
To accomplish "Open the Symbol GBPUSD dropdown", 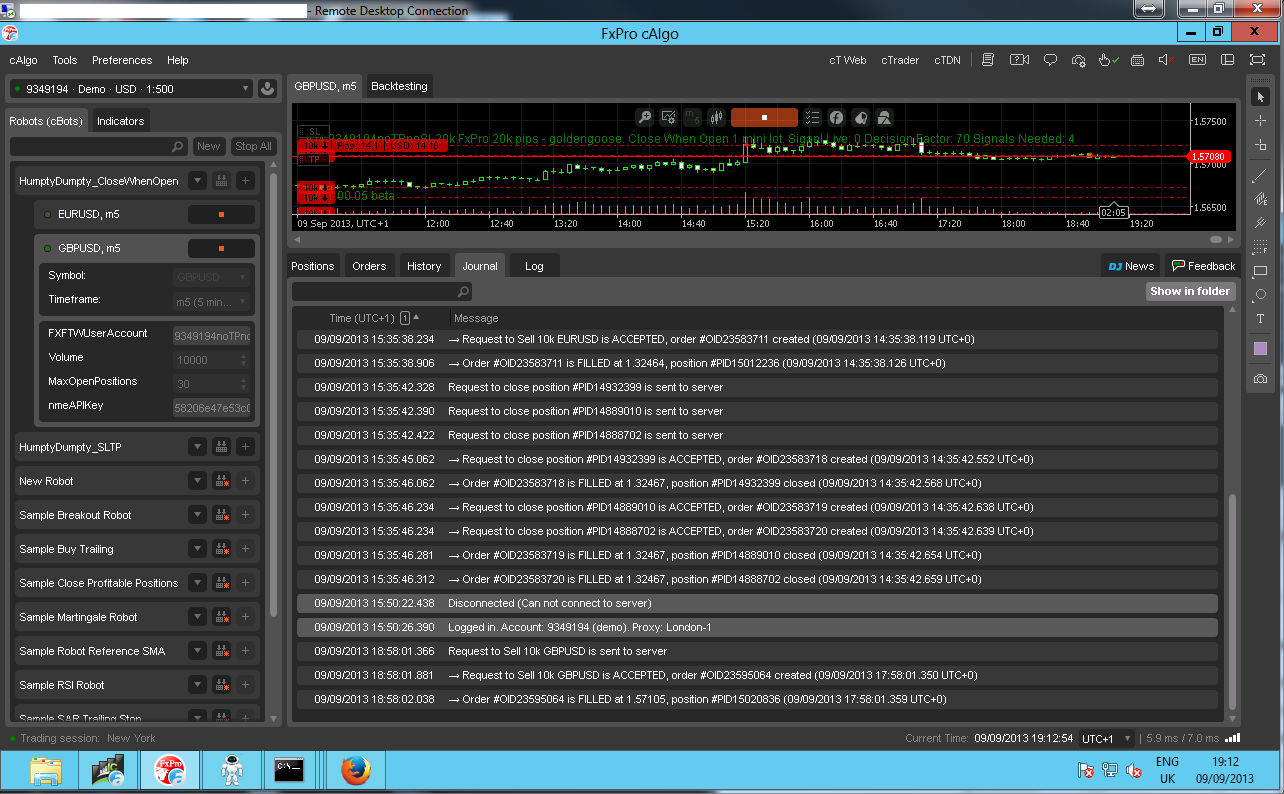I will 211,276.
